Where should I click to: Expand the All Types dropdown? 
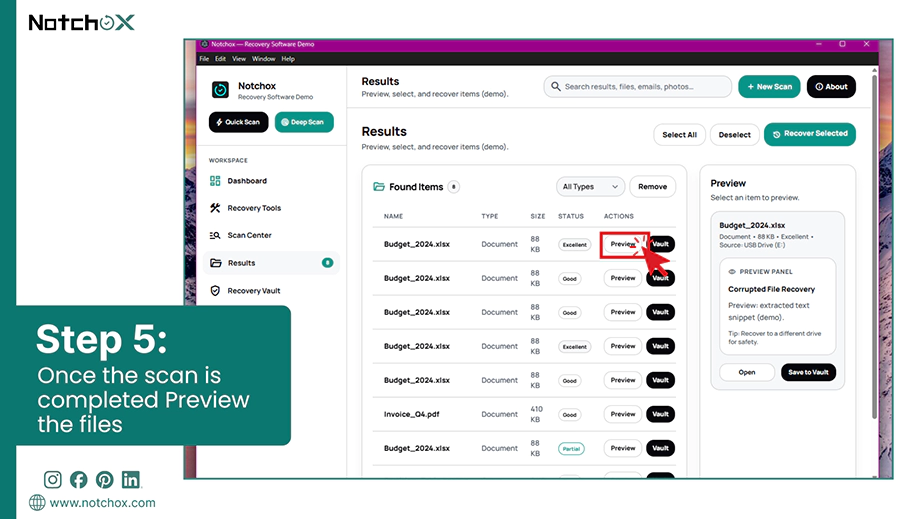tap(590, 186)
